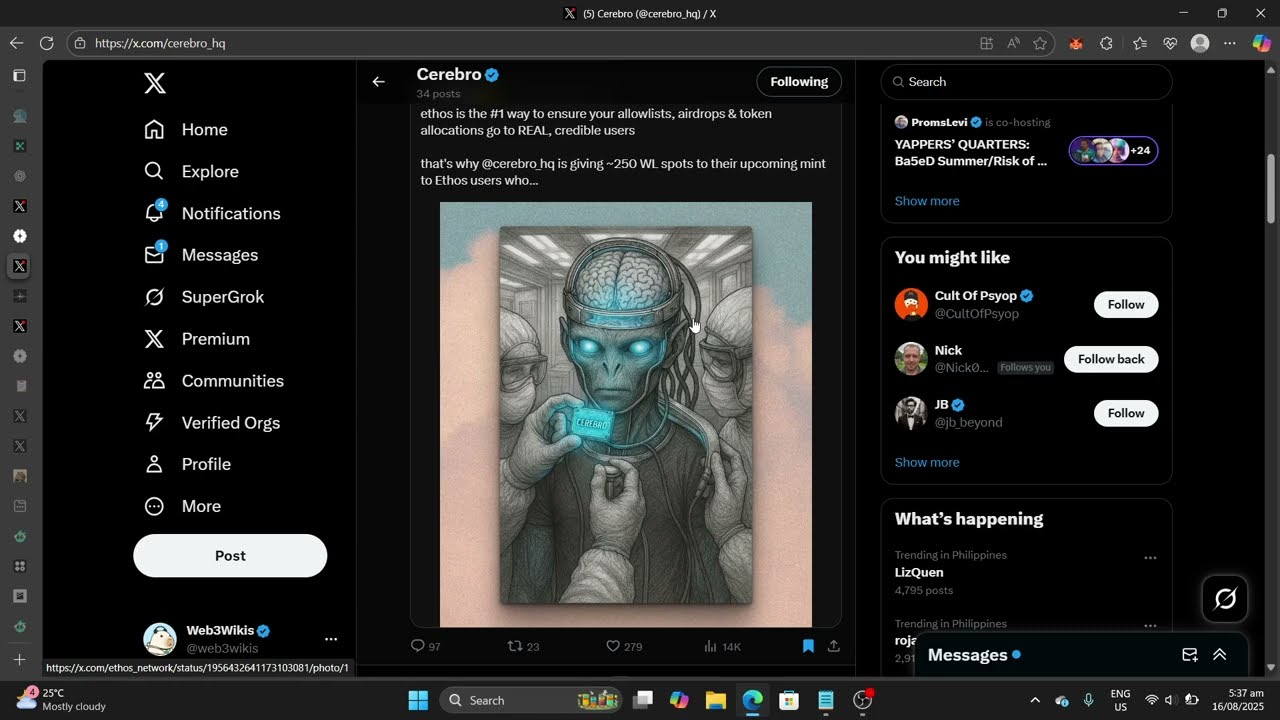Viewport: 1280px width, 720px height.
Task: Open Verified Orgs in left navigation
Action: pos(212,423)
